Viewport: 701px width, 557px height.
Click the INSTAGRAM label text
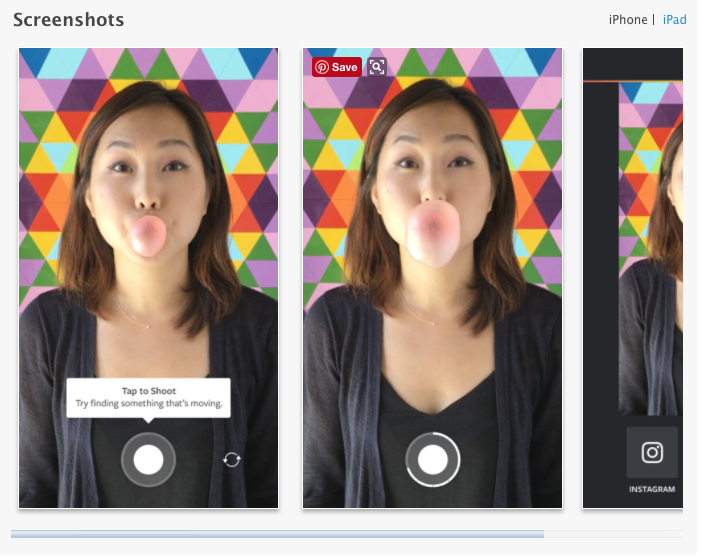[654, 491]
